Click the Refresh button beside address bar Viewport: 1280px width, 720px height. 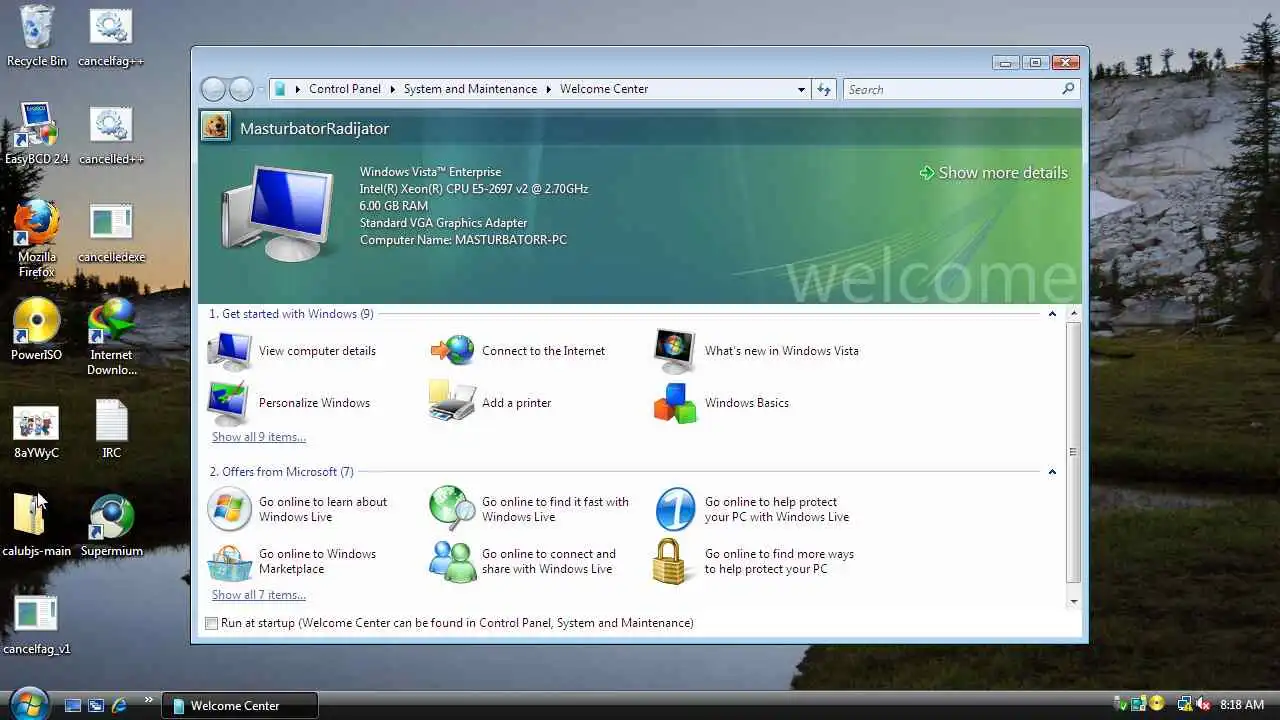point(823,89)
